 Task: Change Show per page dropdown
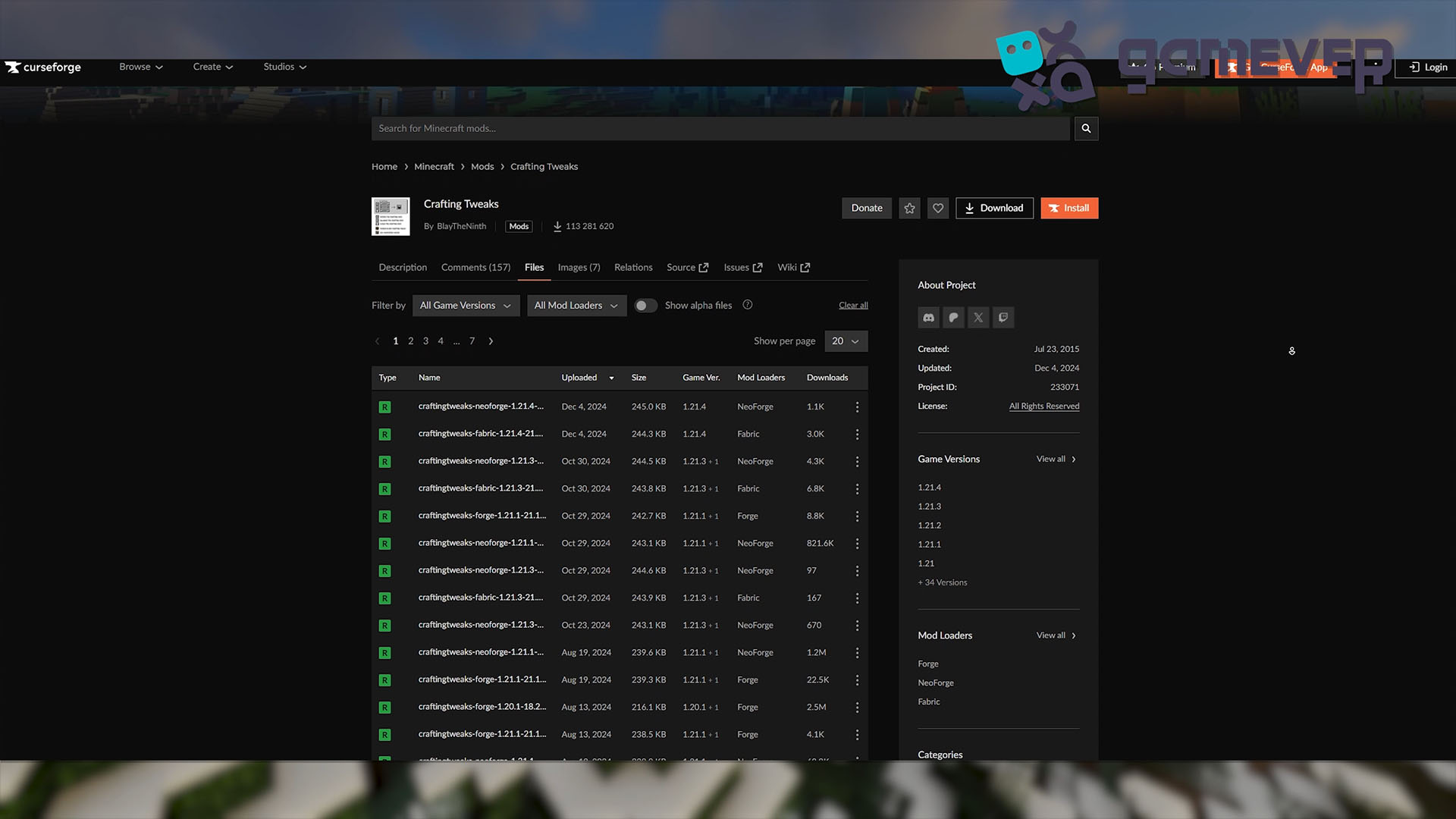846,341
